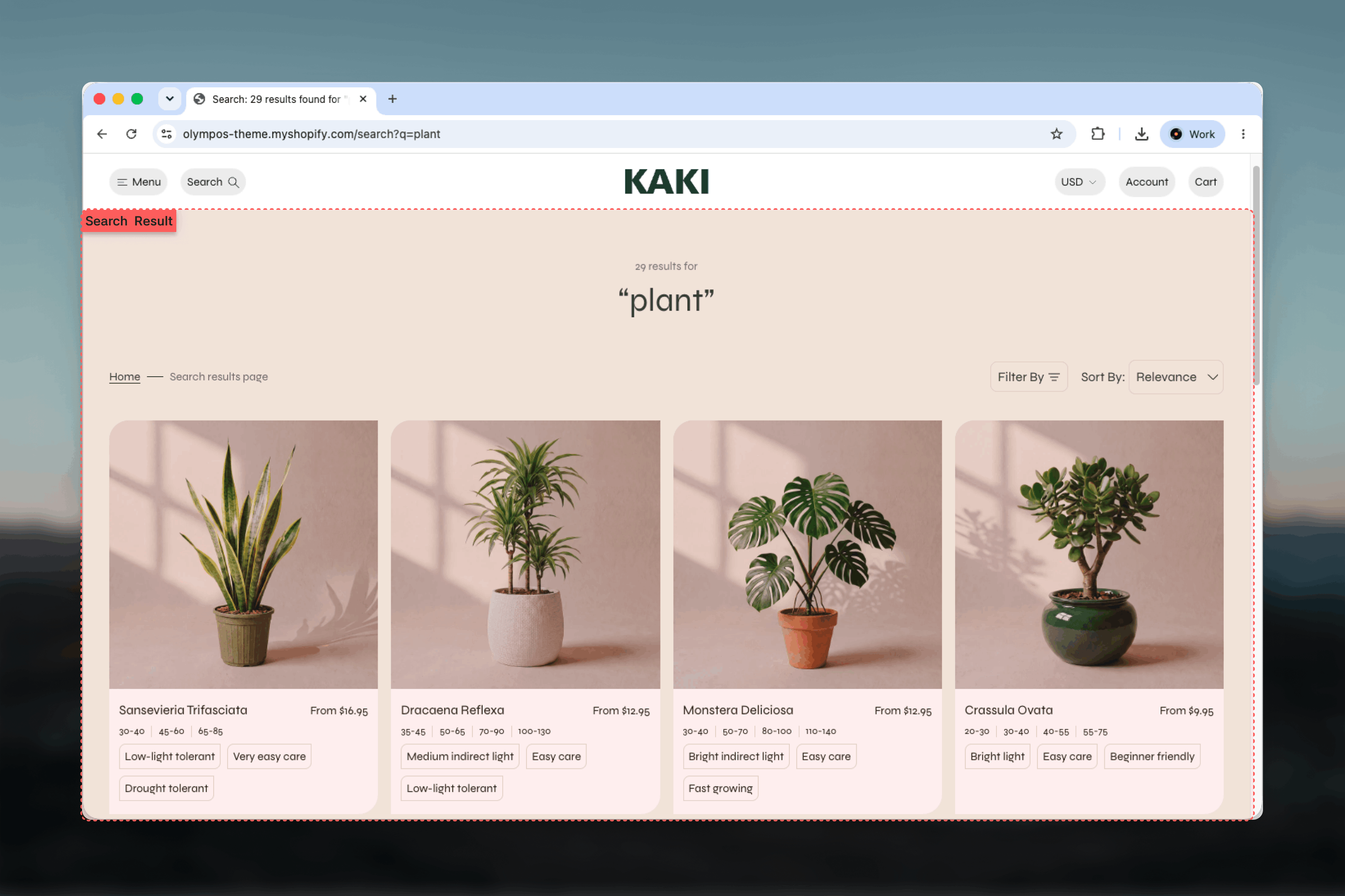Open the Chrome three-dot menu
The image size is (1345, 896).
(1242, 134)
